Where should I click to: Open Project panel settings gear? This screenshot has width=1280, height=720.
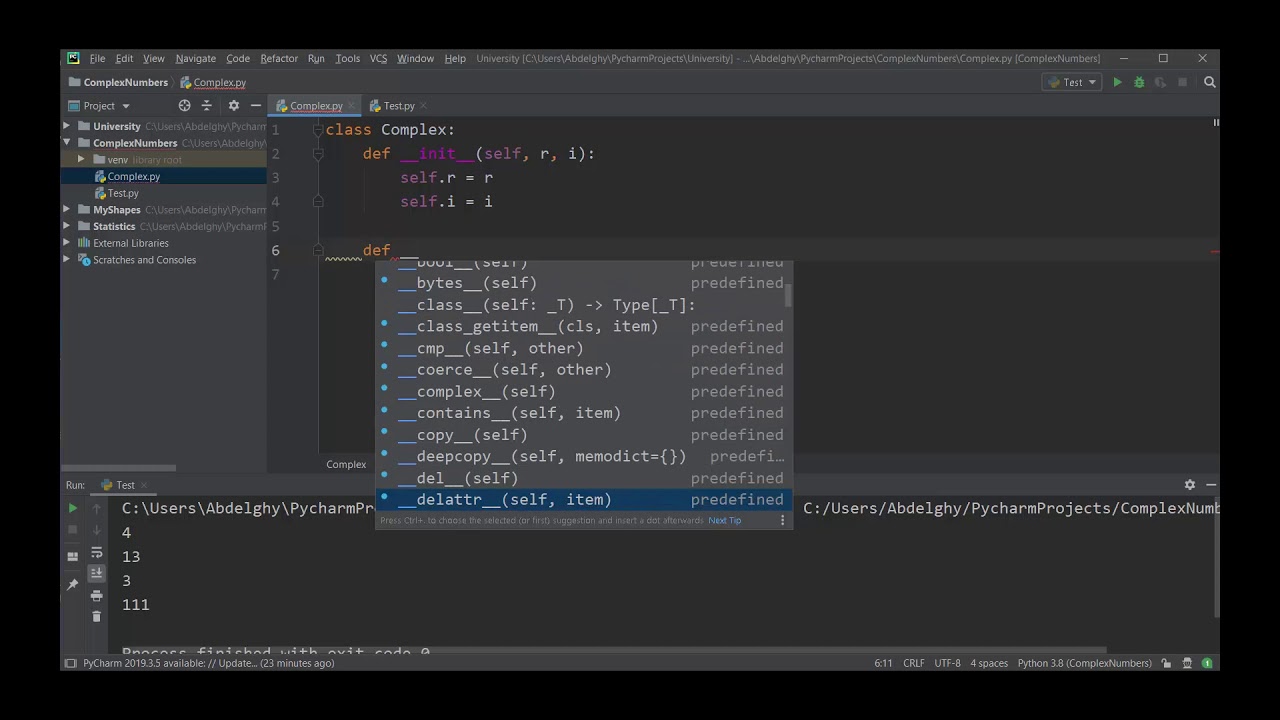234,105
